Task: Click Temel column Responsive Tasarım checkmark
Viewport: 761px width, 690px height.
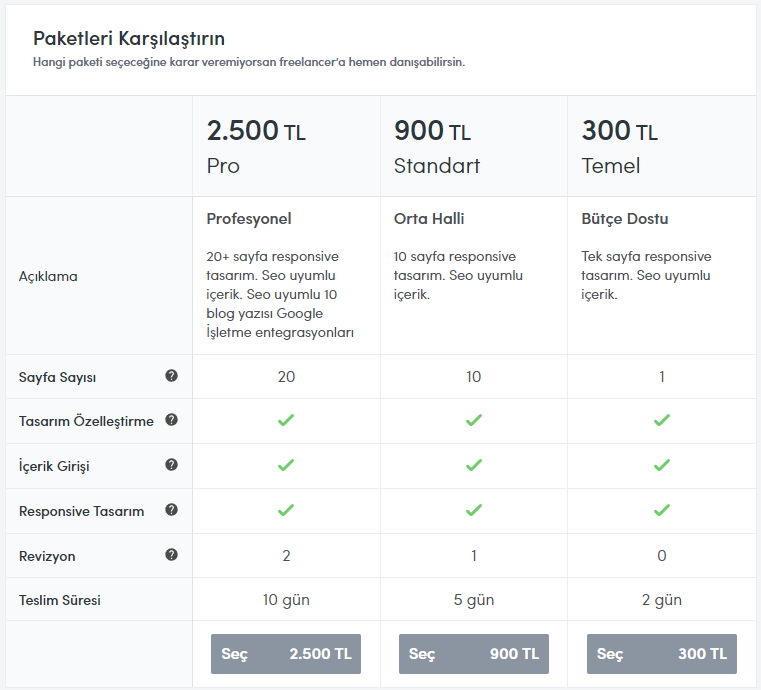Action: click(662, 510)
